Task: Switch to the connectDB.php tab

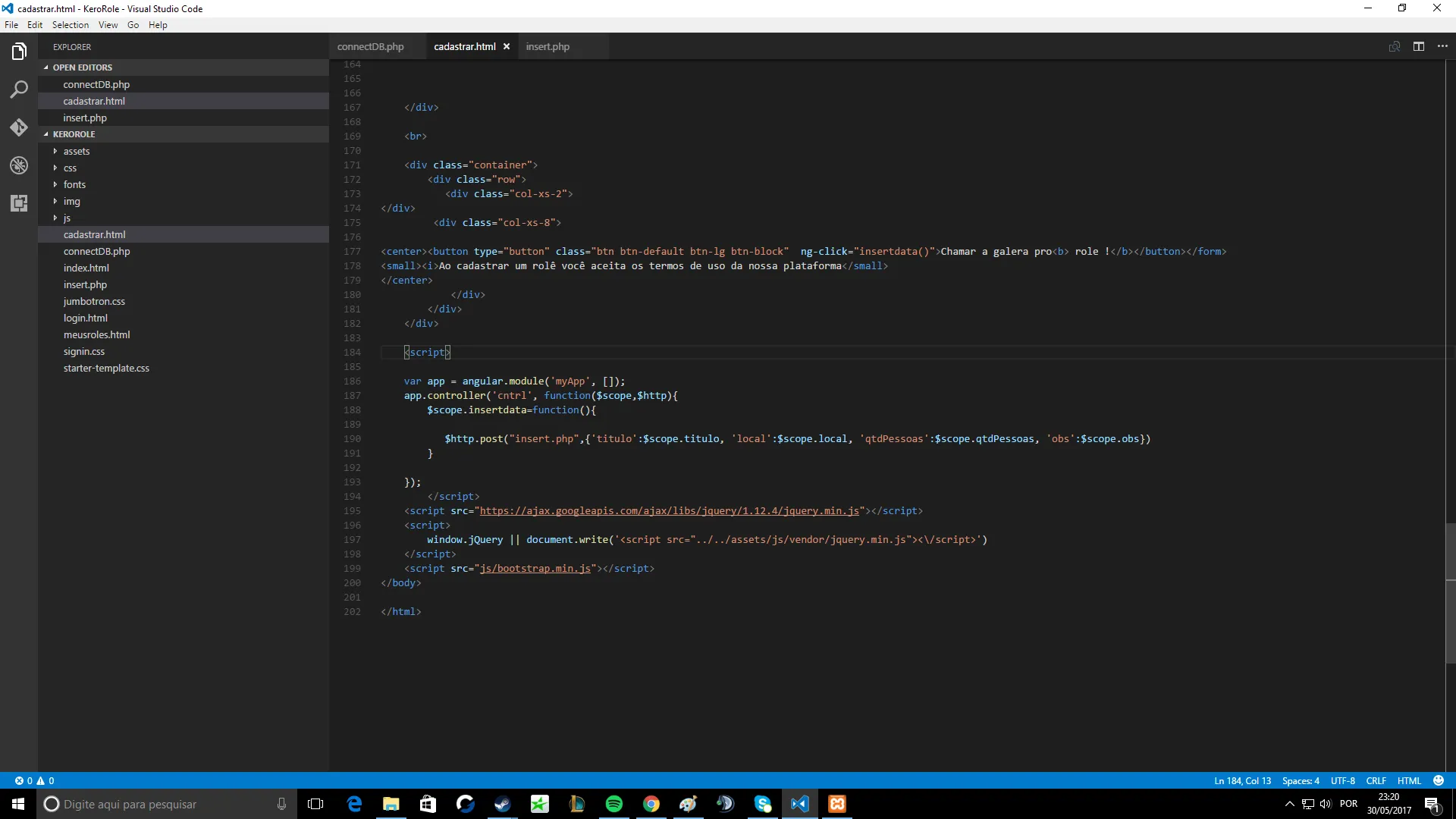Action: coord(370,46)
